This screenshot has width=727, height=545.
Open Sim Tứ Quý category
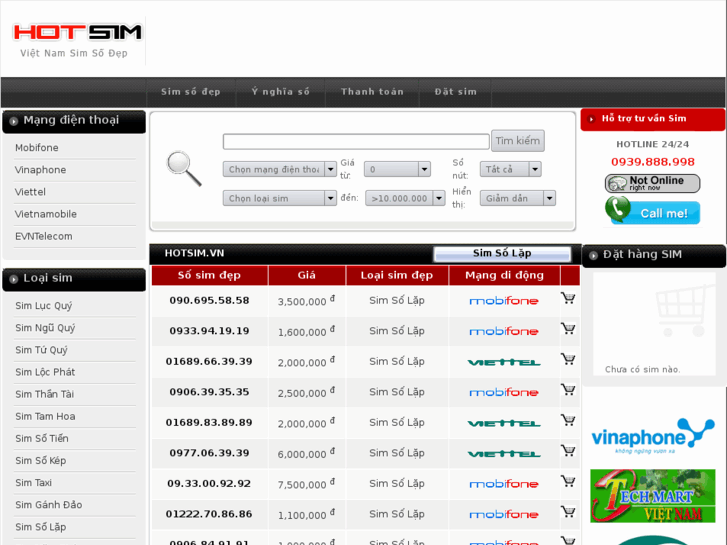tap(41, 350)
